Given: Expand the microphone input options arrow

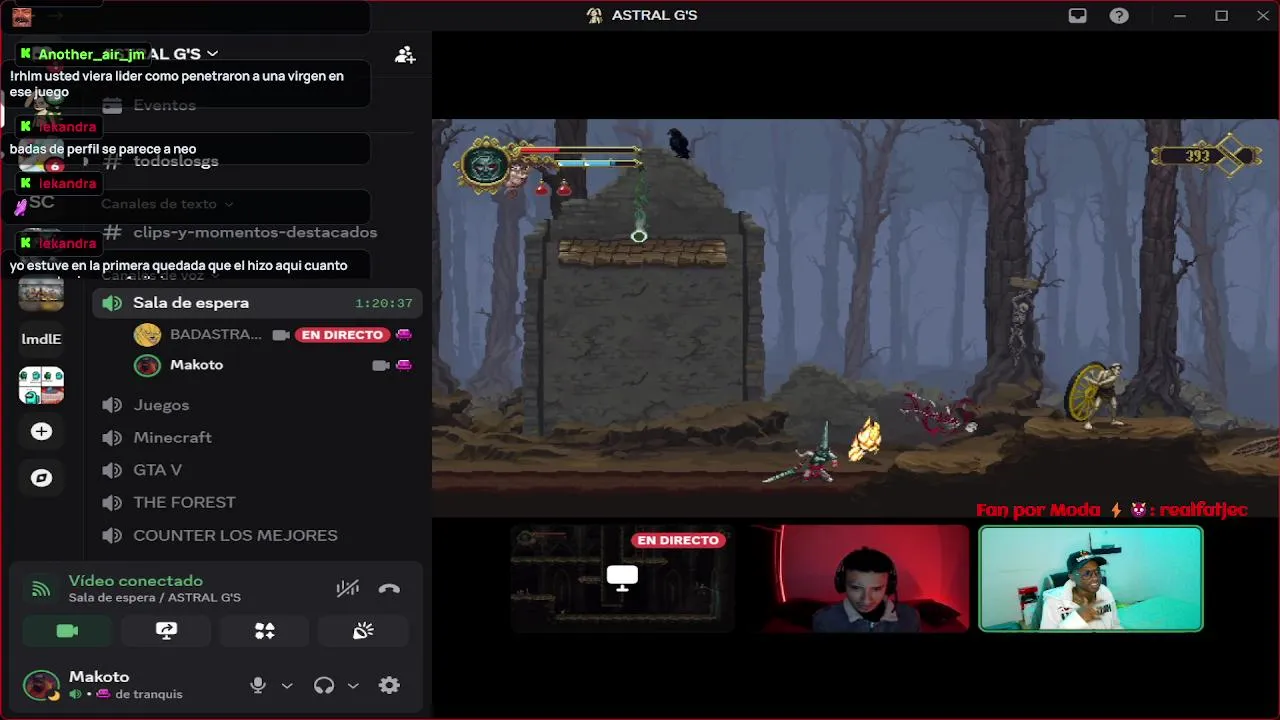Looking at the screenshot, I should [x=287, y=686].
